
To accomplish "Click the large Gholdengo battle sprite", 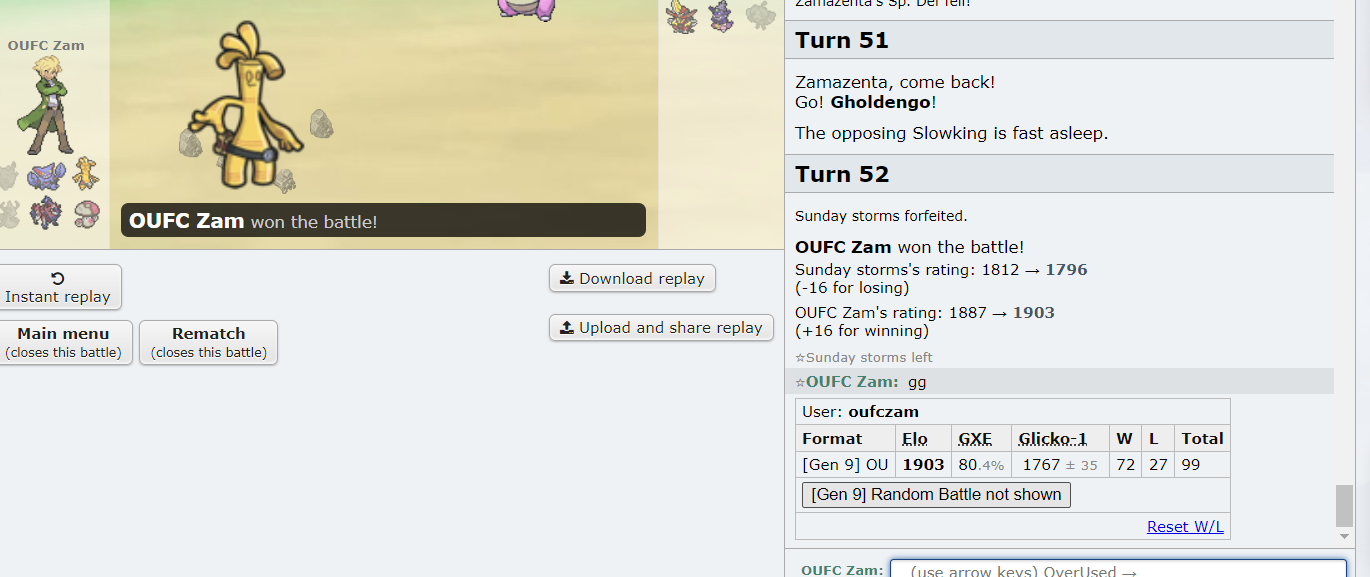I will [247, 106].
